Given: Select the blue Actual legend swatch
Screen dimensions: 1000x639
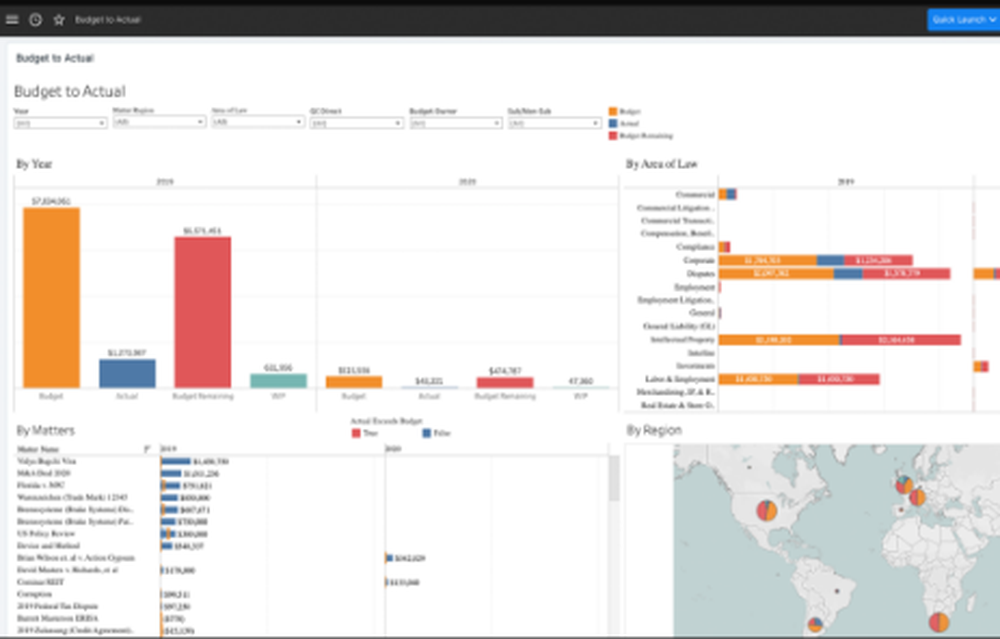Looking at the screenshot, I should click(x=613, y=124).
